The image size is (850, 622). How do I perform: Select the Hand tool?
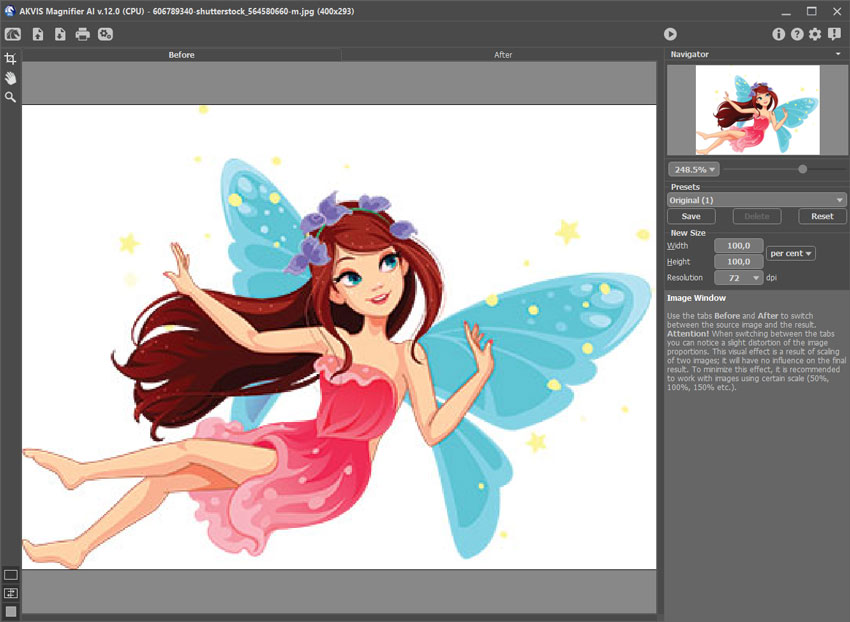[x=10, y=78]
